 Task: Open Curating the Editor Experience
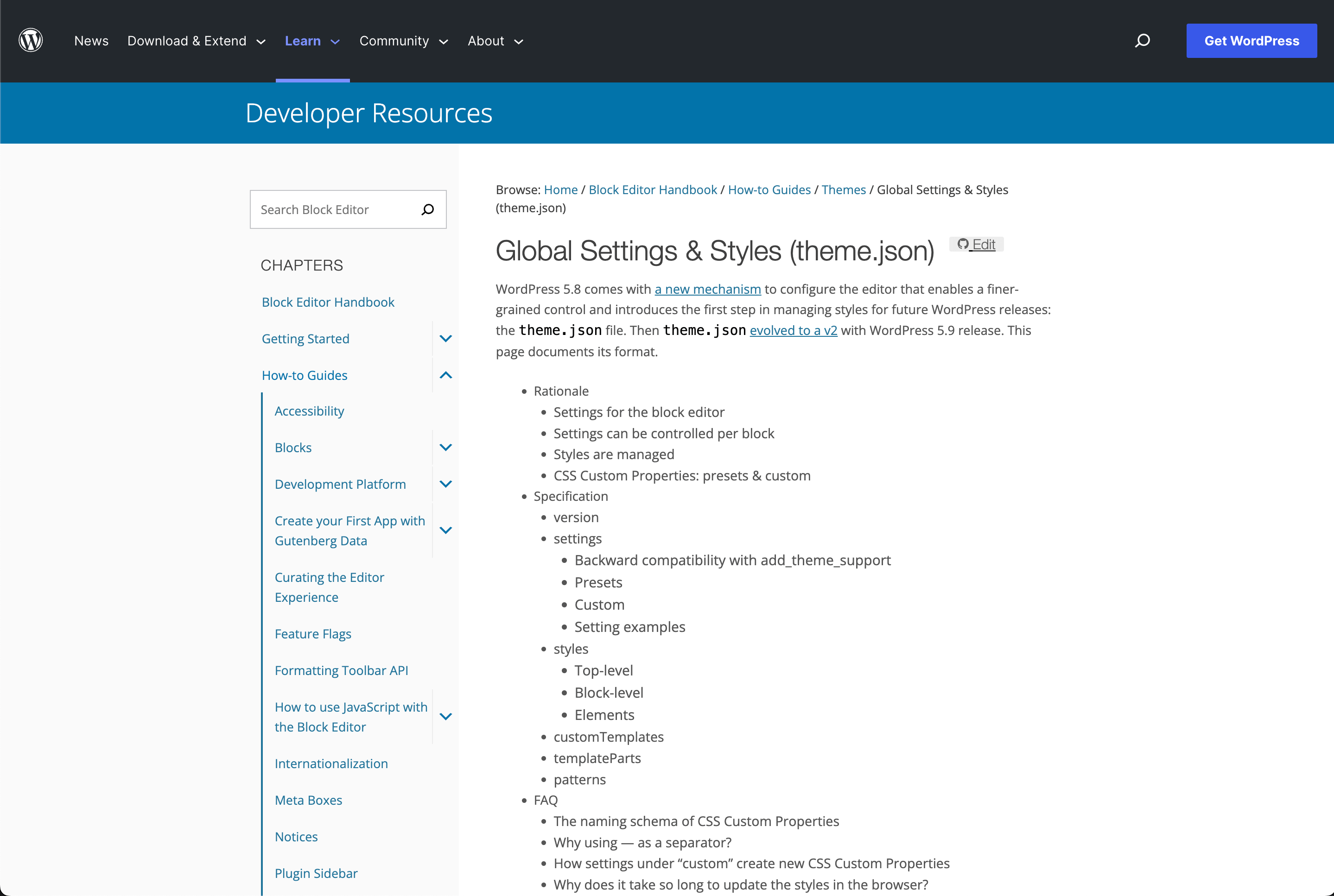pos(329,587)
